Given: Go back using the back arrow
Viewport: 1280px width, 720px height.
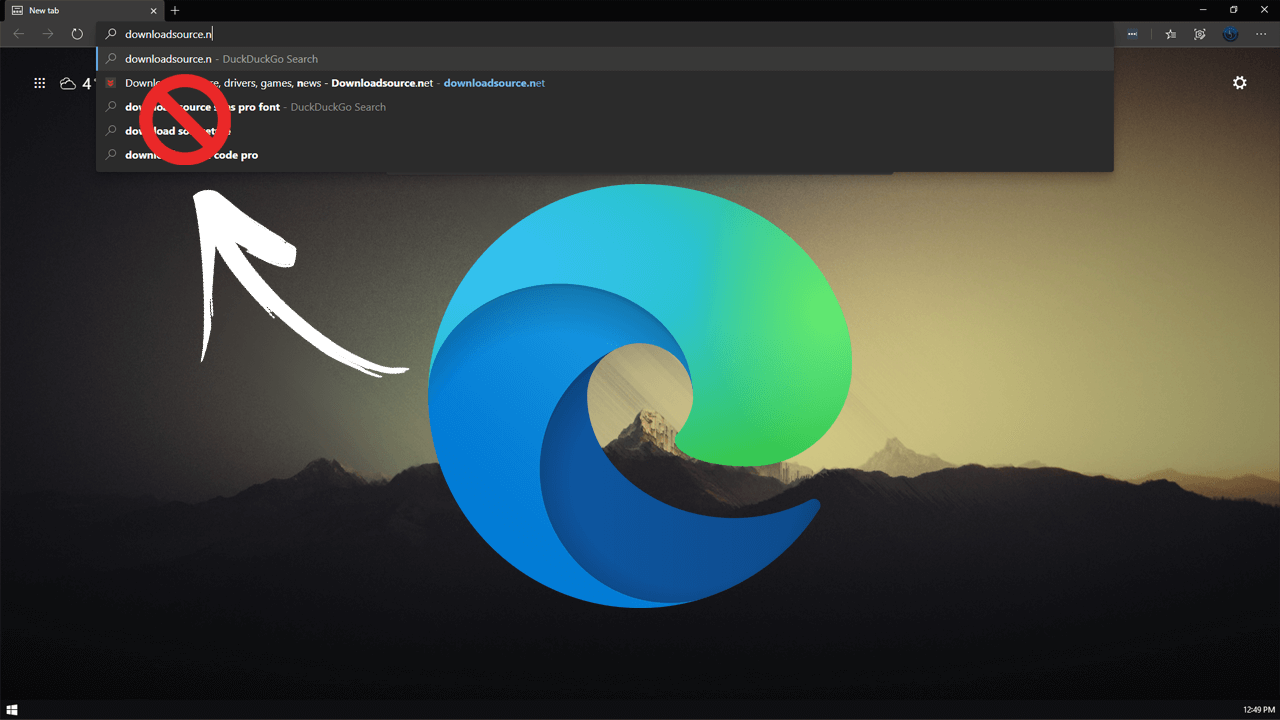Looking at the screenshot, I should tap(19, 34).
